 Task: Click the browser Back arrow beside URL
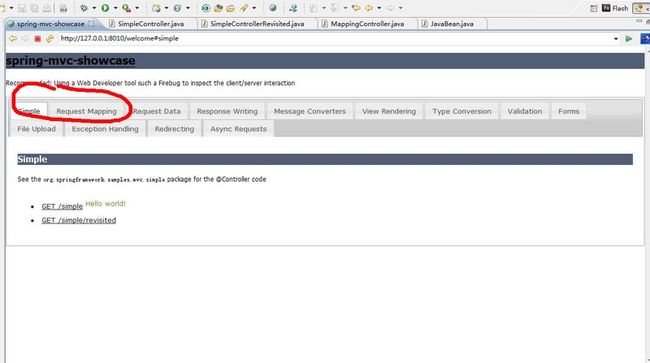point(13,39)
